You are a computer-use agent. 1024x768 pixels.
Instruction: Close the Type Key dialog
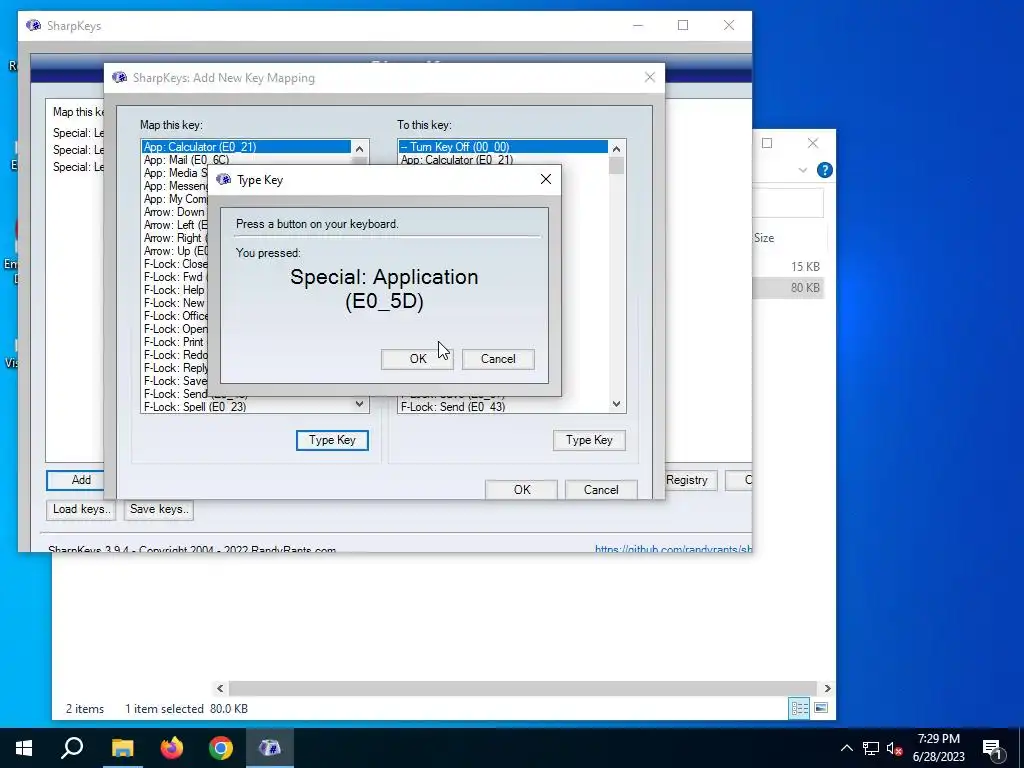(x=545, y=179)
